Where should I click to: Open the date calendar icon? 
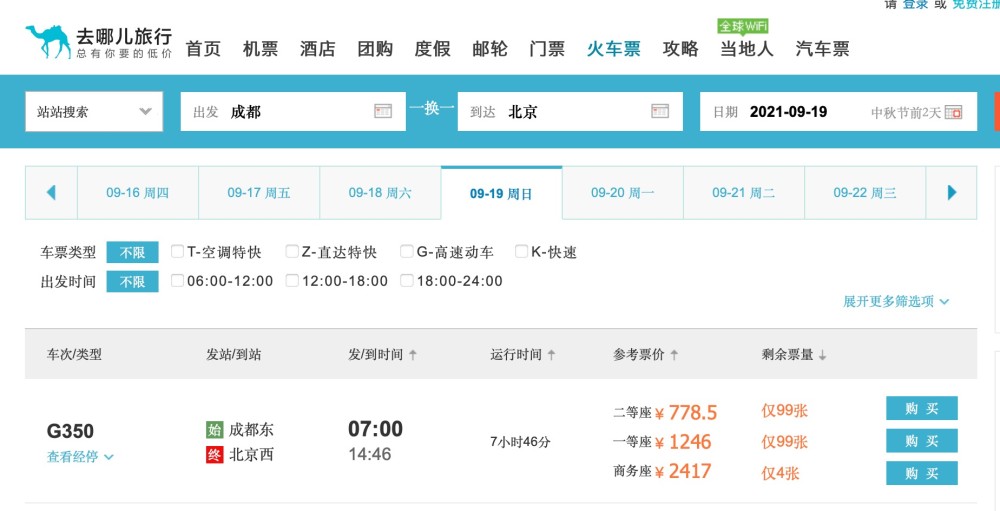coord(954,112)
